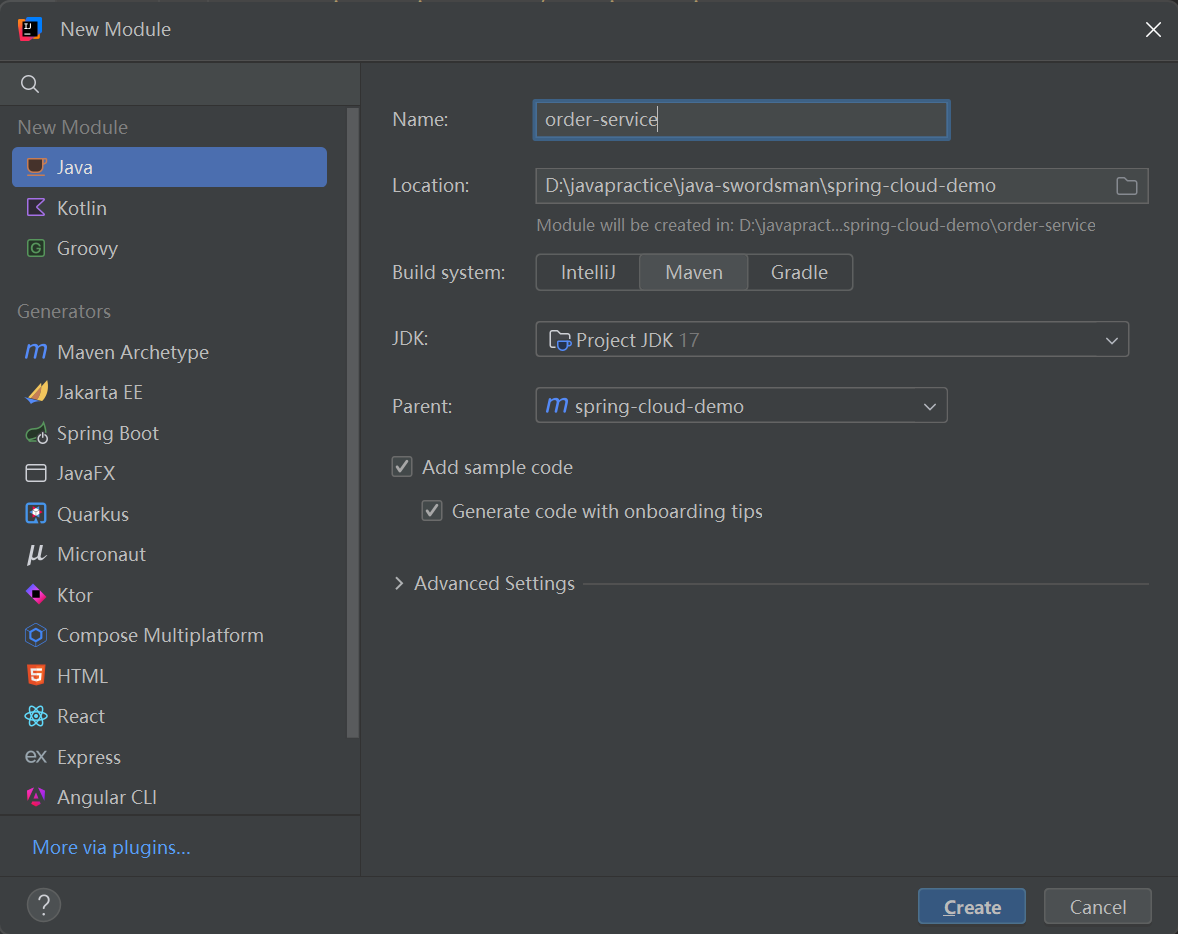Open the Parent dropdown arrow
This screenshot has width=1178, height=934.
click(x=929, y=407)
